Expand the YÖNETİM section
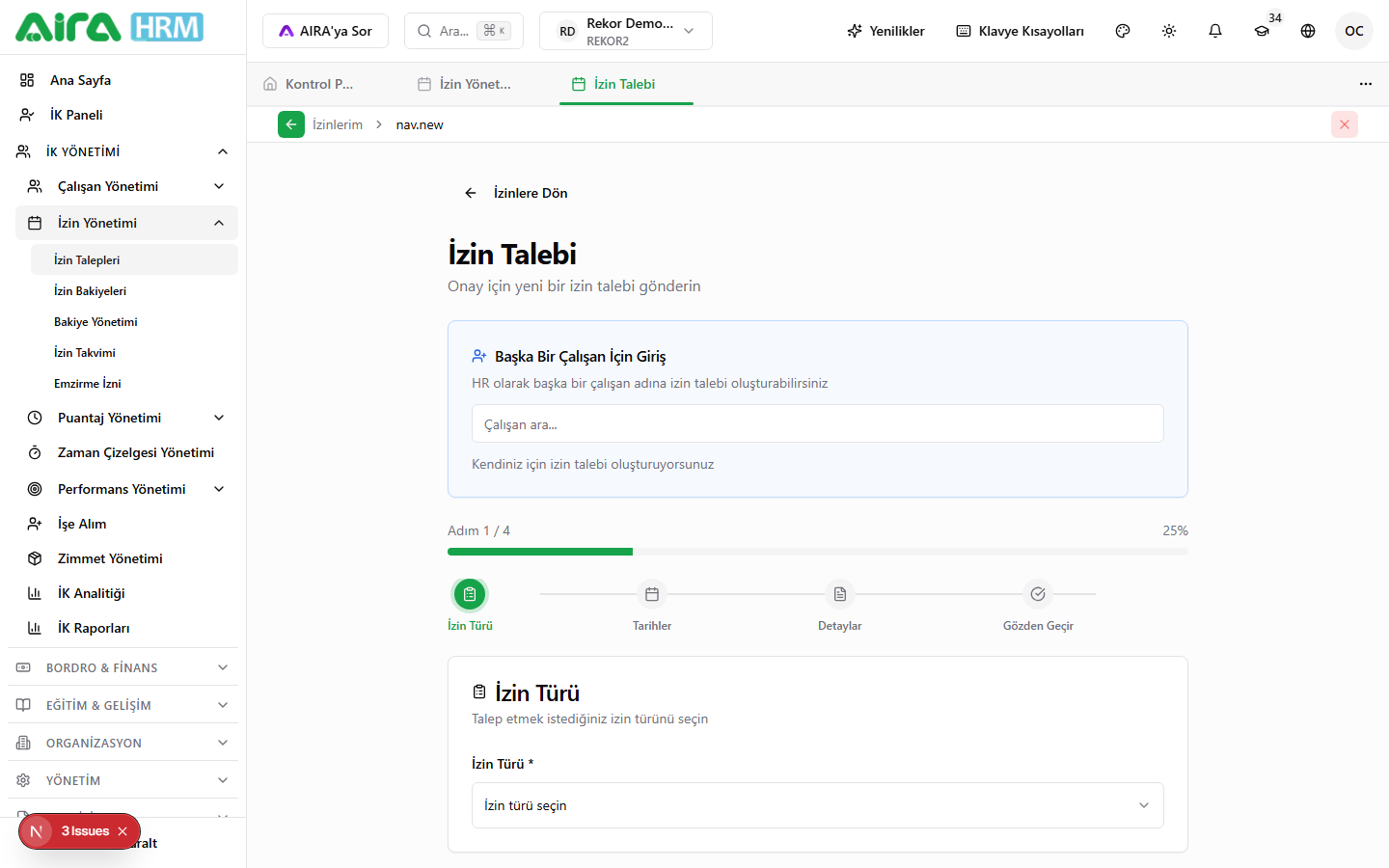 tap(123, 780)
